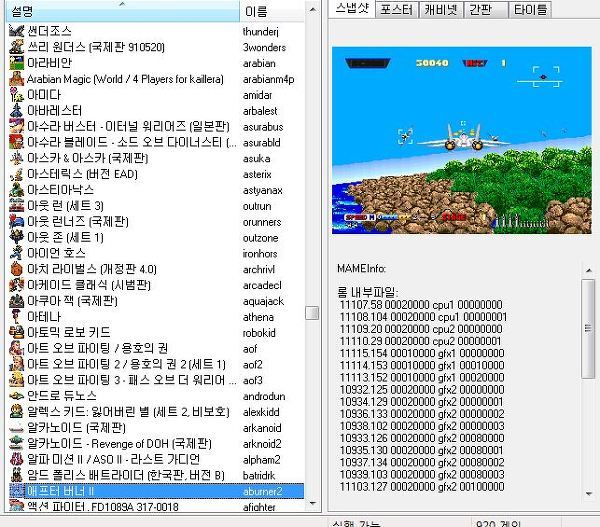Select 아트 오브 파이팅 3 row
The height and width of the screenshot is (527, 600).
(156, 380)
